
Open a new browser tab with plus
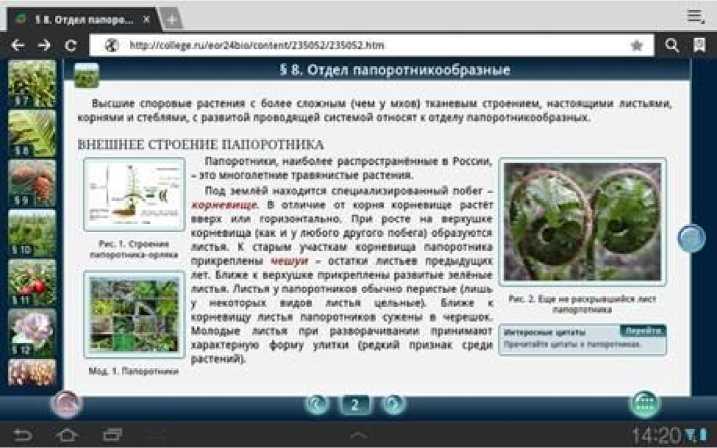(171, 20)
